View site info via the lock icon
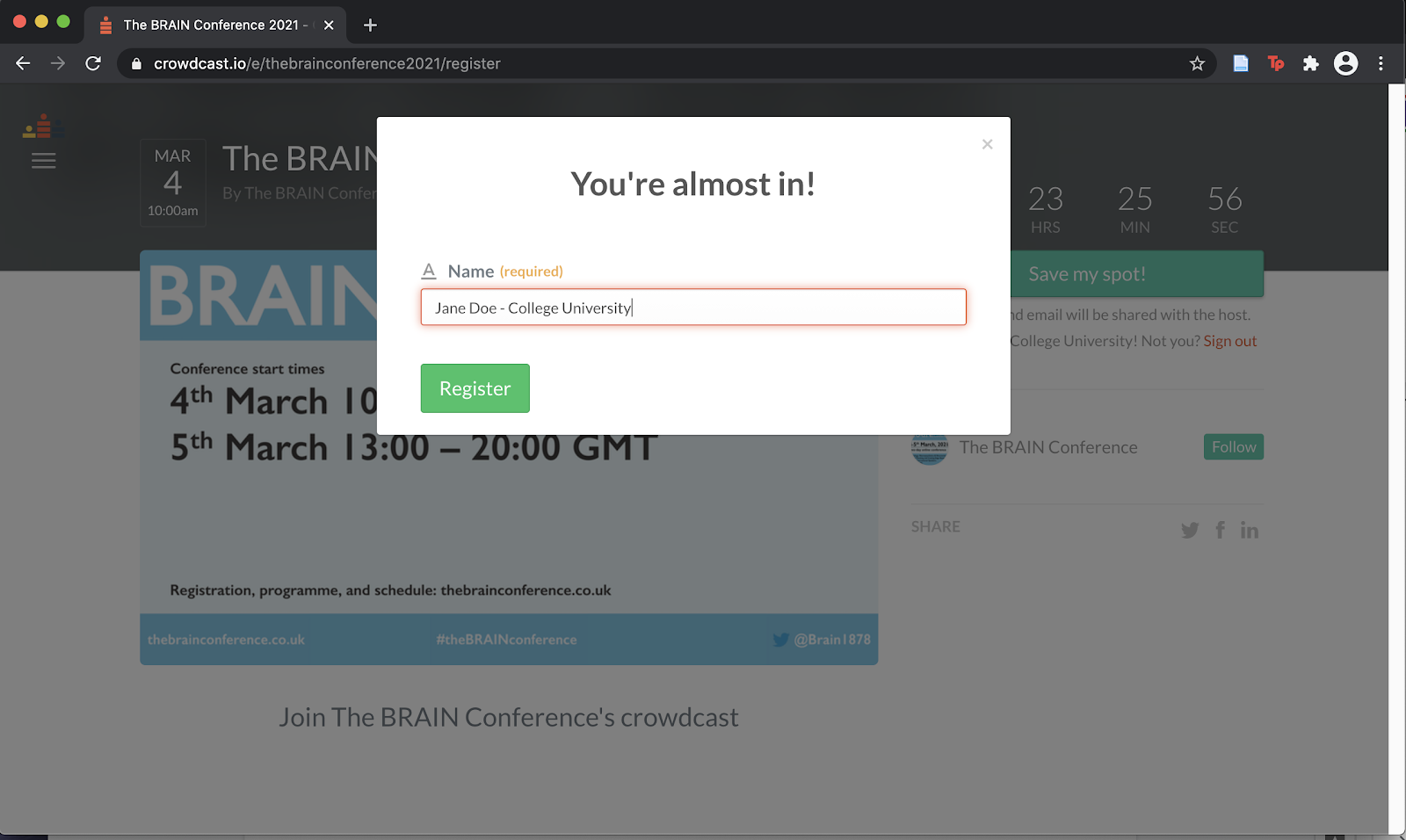 click(x=136, y=63)
